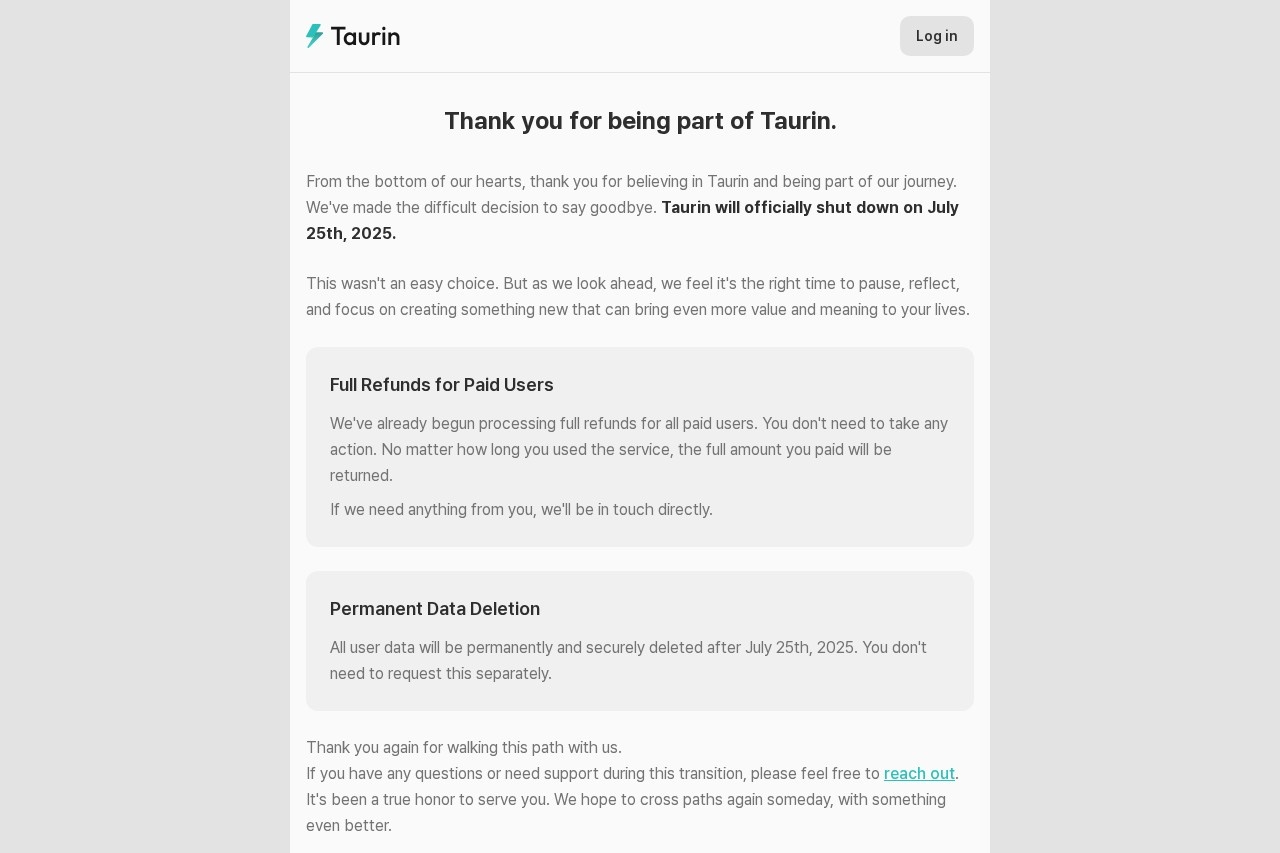
Task: Click the Log in button
Action: [x=936, y=36]
